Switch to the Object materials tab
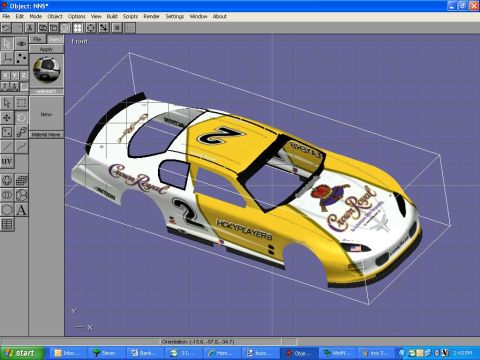Screen dimensions: 480x360 pos(55,40)
